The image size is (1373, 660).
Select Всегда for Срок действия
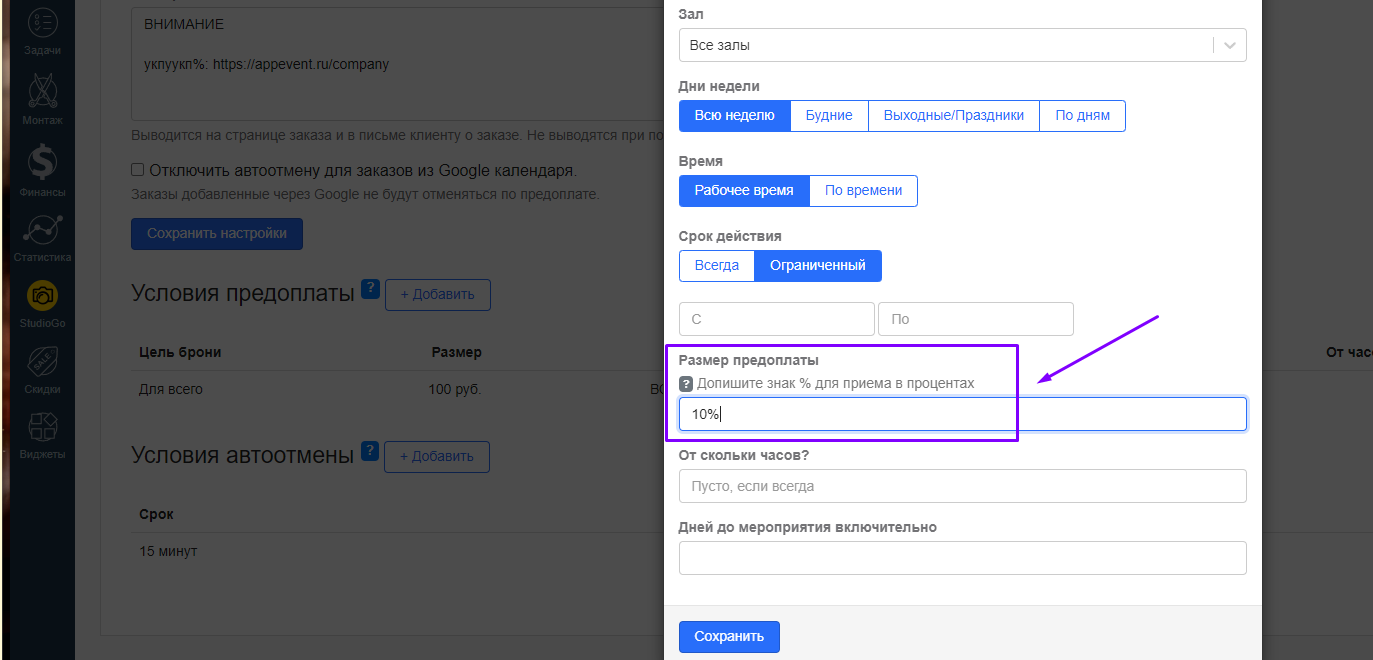[716, 266]
